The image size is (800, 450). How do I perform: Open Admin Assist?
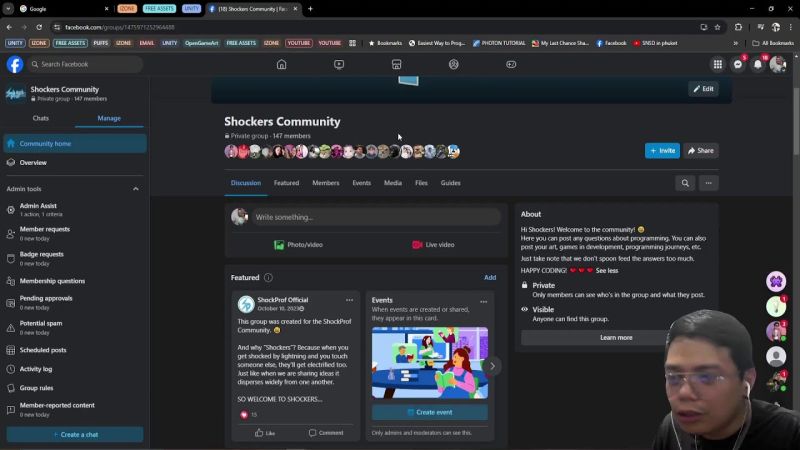75,210
